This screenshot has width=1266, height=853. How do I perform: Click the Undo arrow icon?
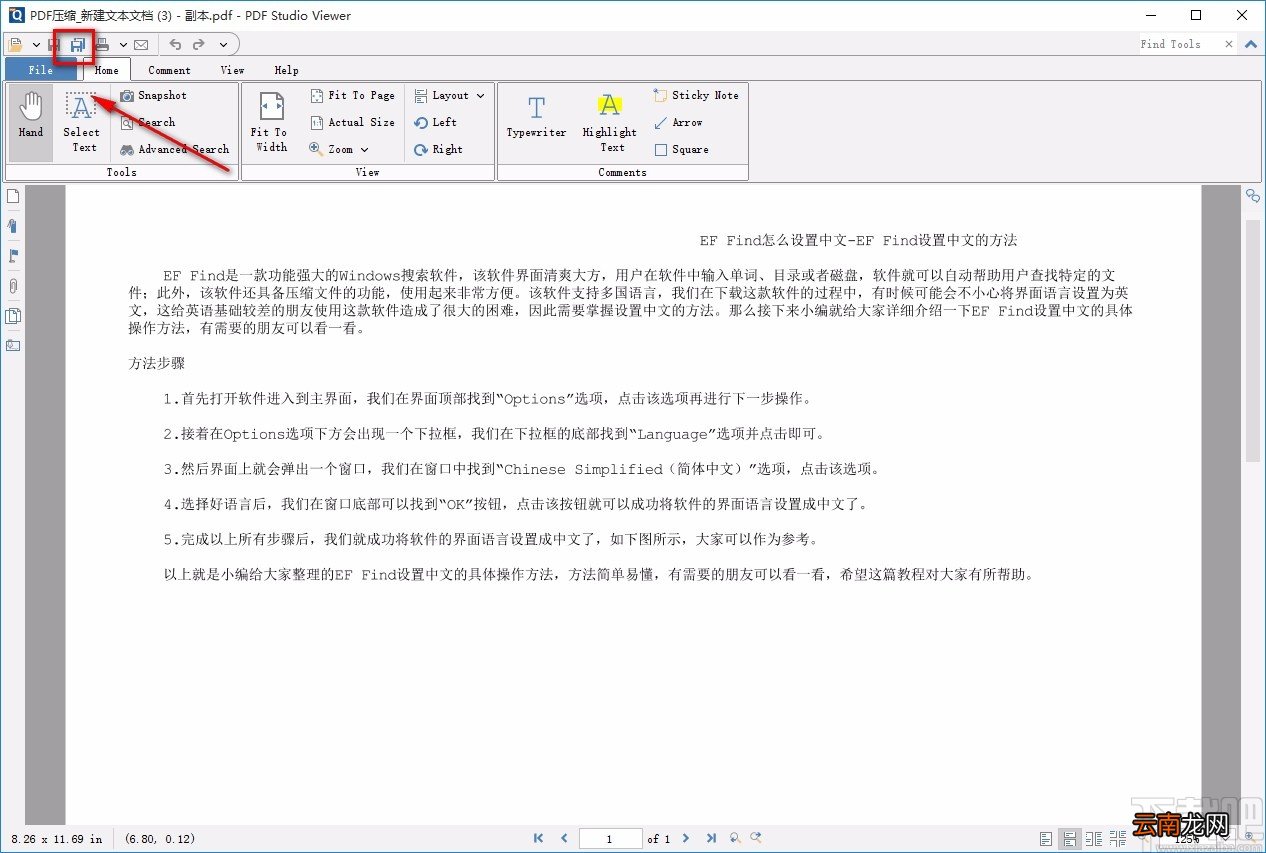(x=176, y=44)
